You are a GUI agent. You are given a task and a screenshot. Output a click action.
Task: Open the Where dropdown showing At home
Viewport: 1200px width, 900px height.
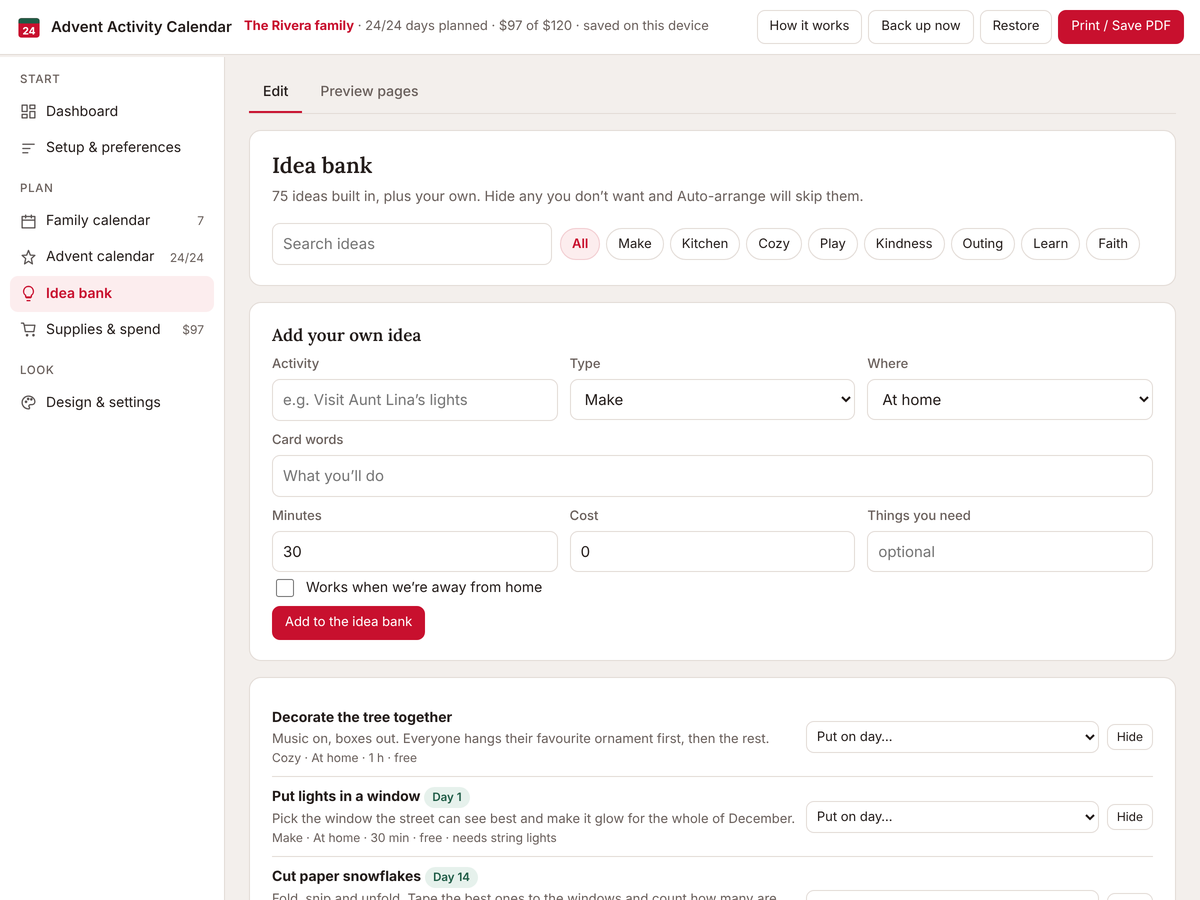[1010, 400]
